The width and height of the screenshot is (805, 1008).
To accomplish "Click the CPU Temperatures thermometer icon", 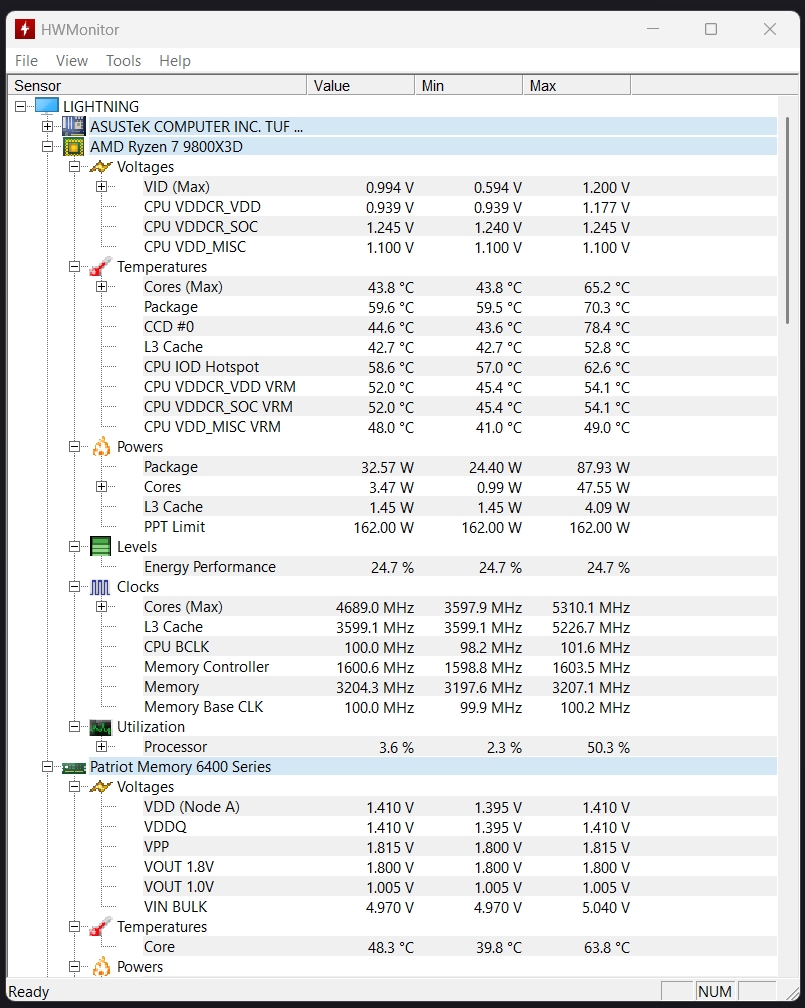I will [100, 267].
